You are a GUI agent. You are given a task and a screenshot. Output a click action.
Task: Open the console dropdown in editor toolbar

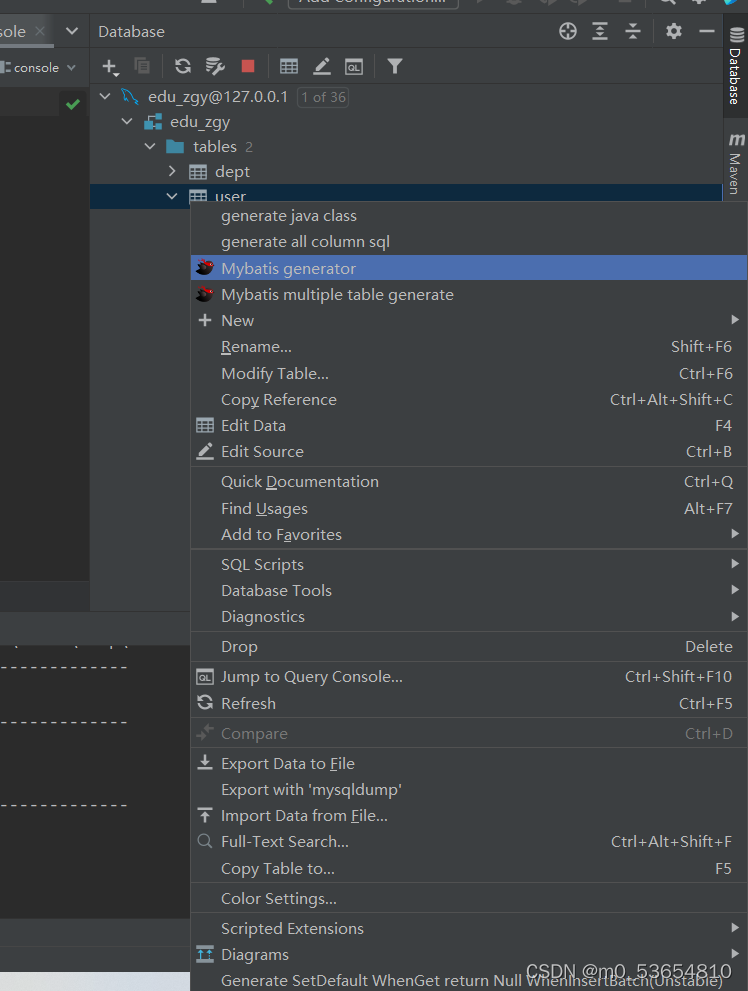[39, 67]
